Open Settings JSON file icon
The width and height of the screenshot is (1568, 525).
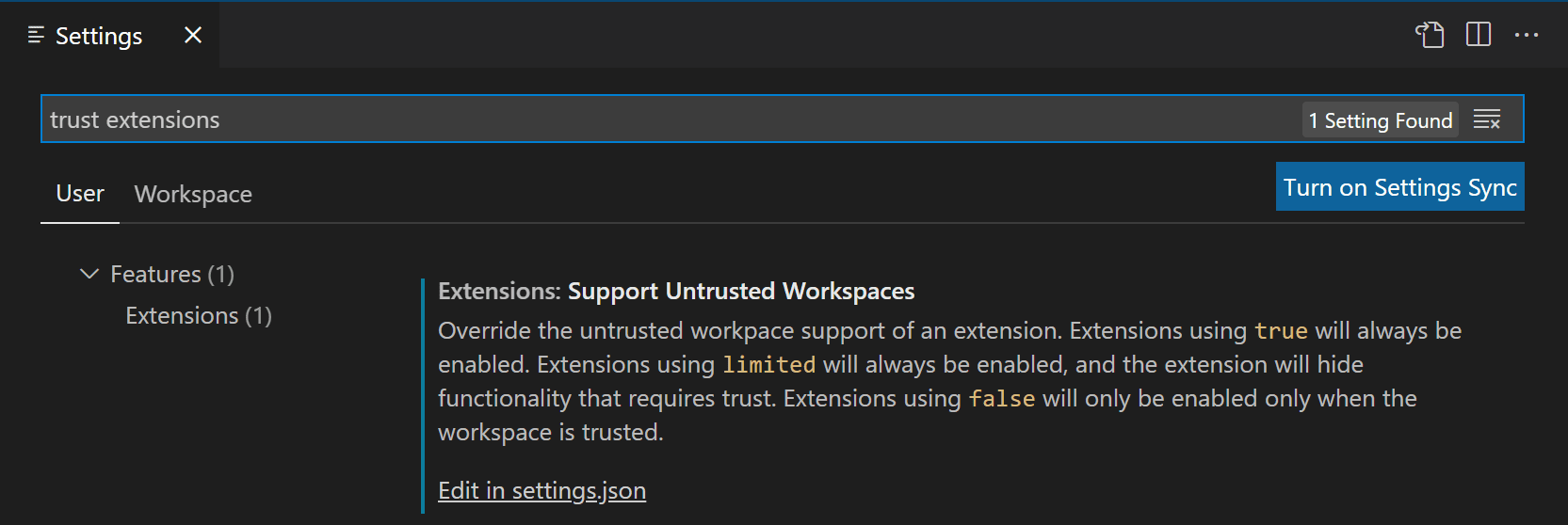[x=1430, y=35]
